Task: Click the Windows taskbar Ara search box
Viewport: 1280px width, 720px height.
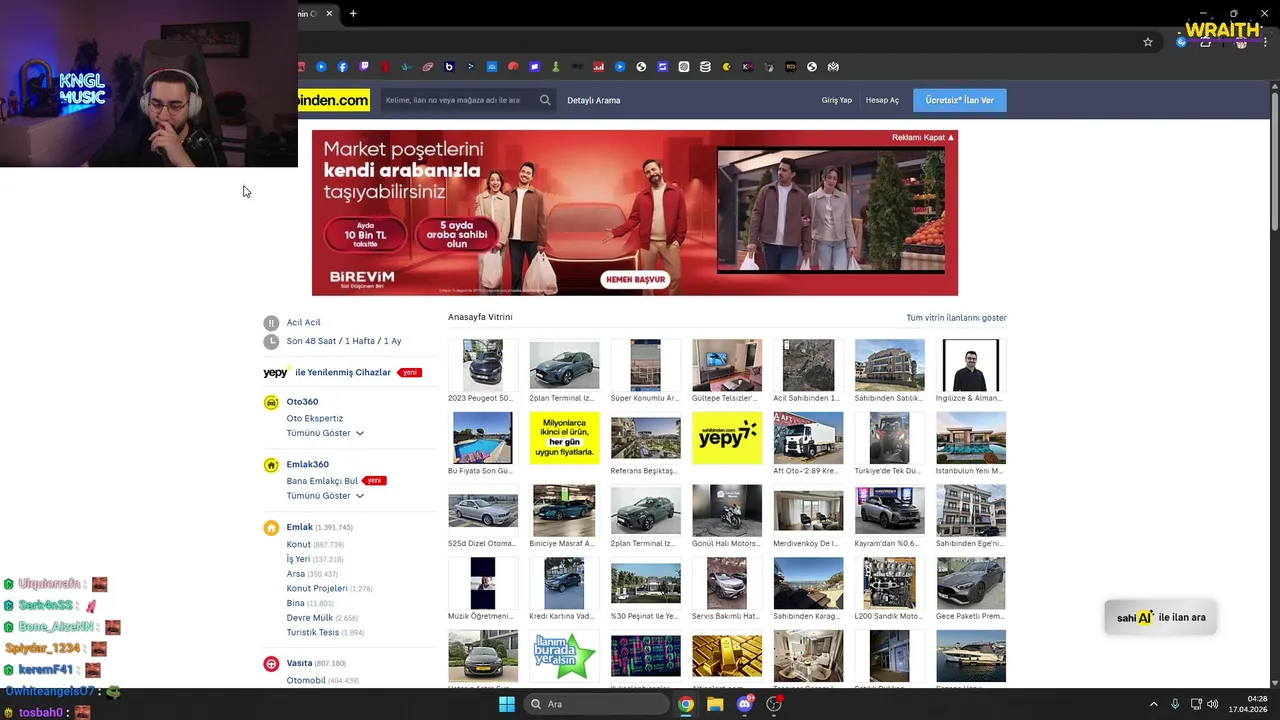Action: click(597, 704)
